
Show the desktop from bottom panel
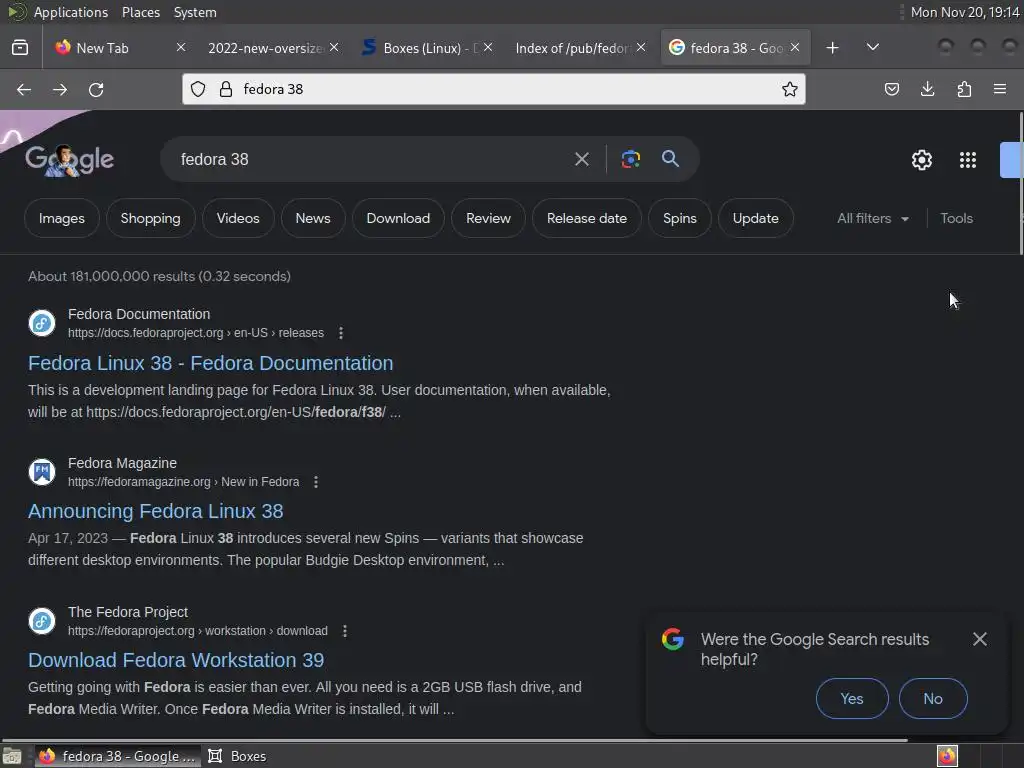[12, 756]
